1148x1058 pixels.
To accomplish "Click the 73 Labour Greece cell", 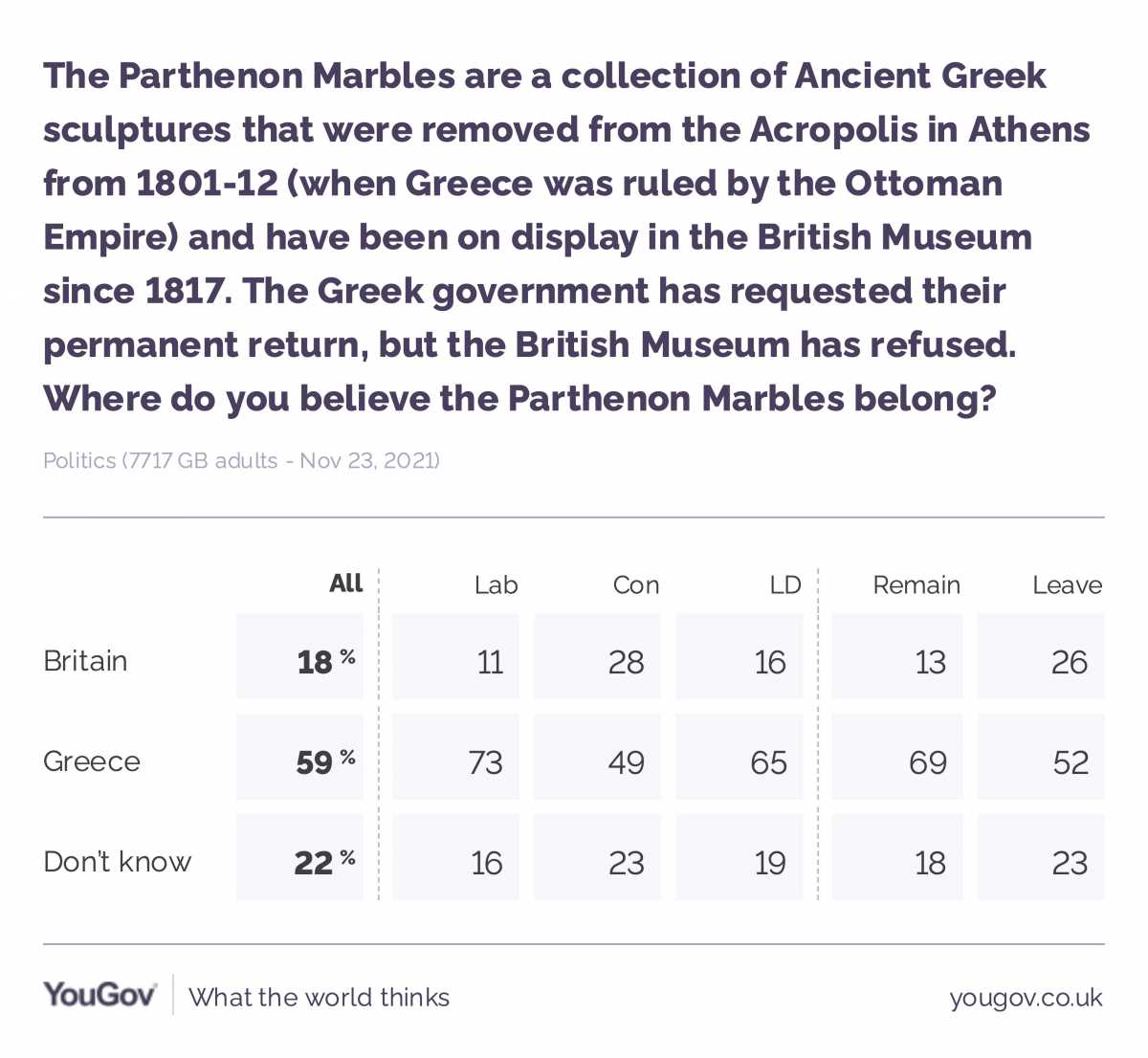I will pos(455,757).
